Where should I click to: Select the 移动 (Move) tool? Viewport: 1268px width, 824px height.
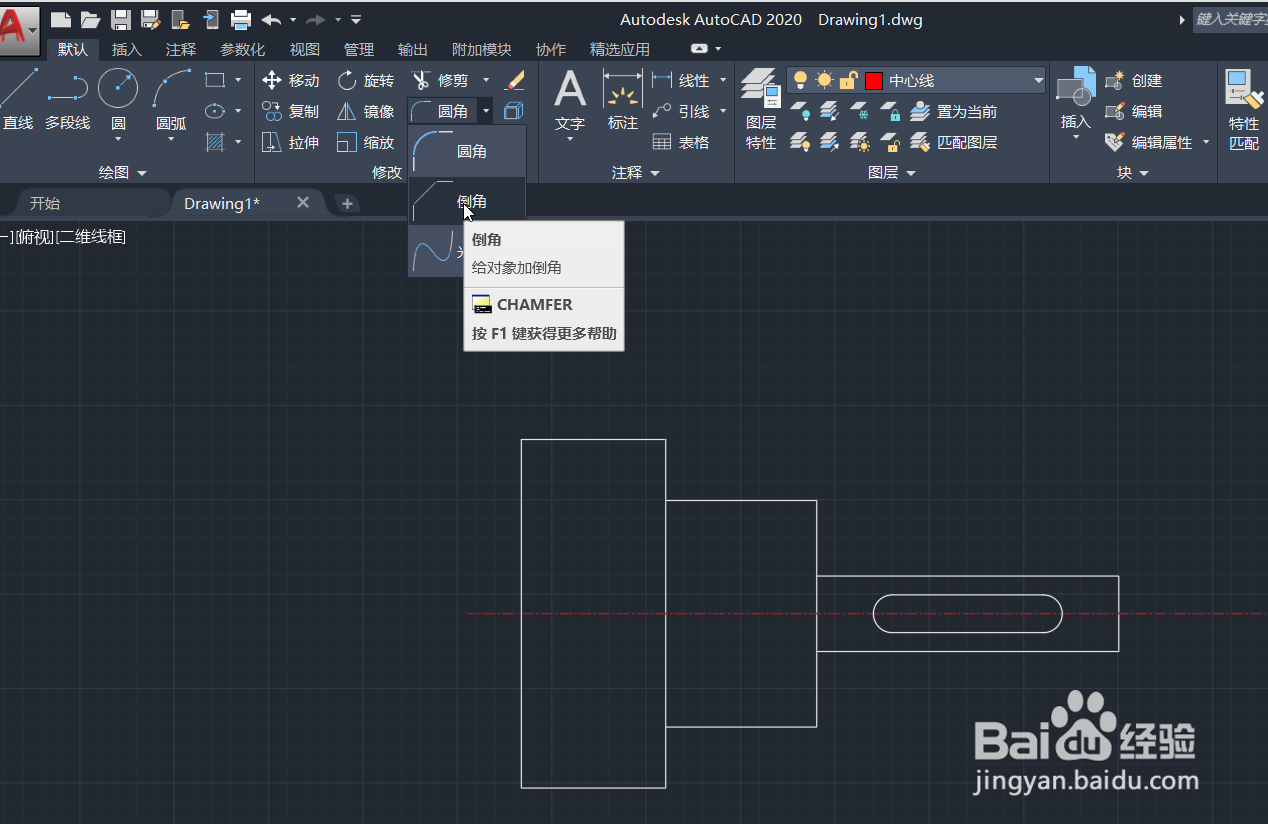(x=291, y=80)
